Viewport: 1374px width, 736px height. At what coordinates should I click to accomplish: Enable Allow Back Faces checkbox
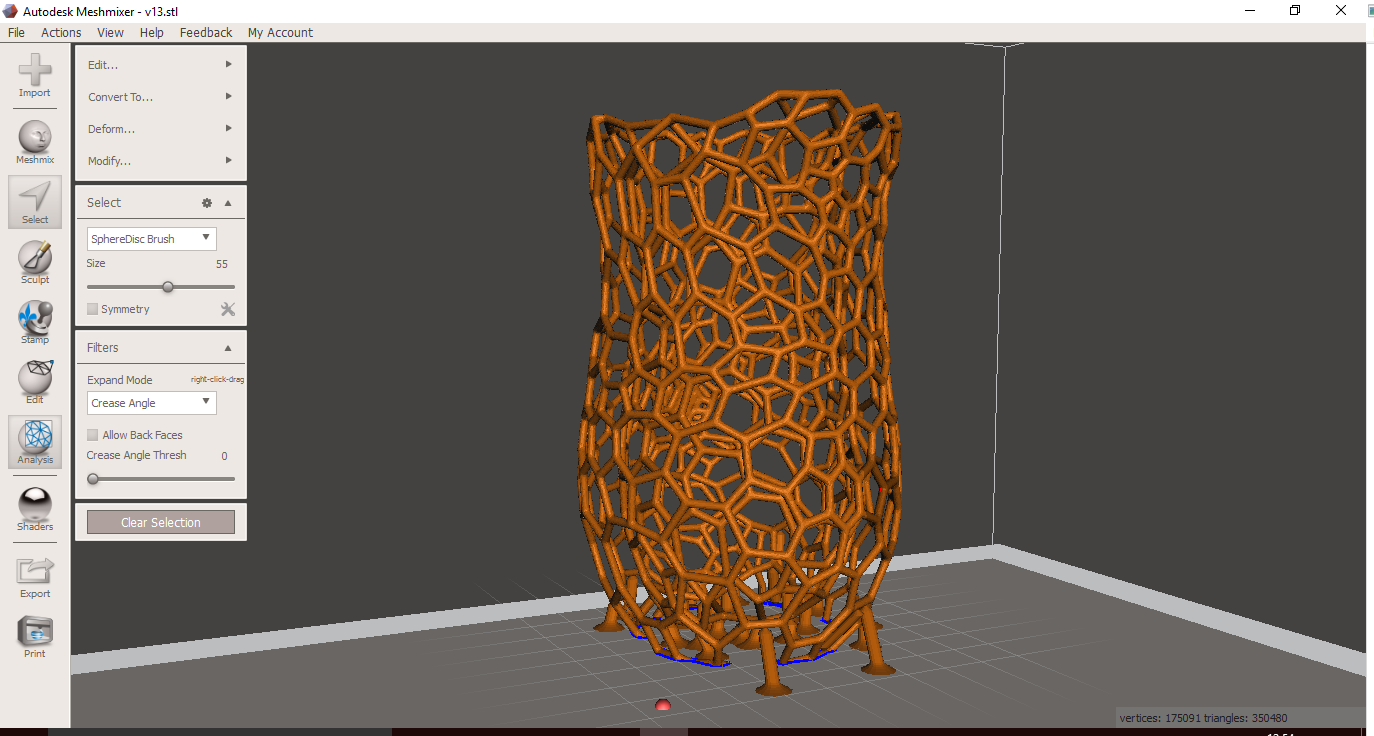click(x=92, y=435)
